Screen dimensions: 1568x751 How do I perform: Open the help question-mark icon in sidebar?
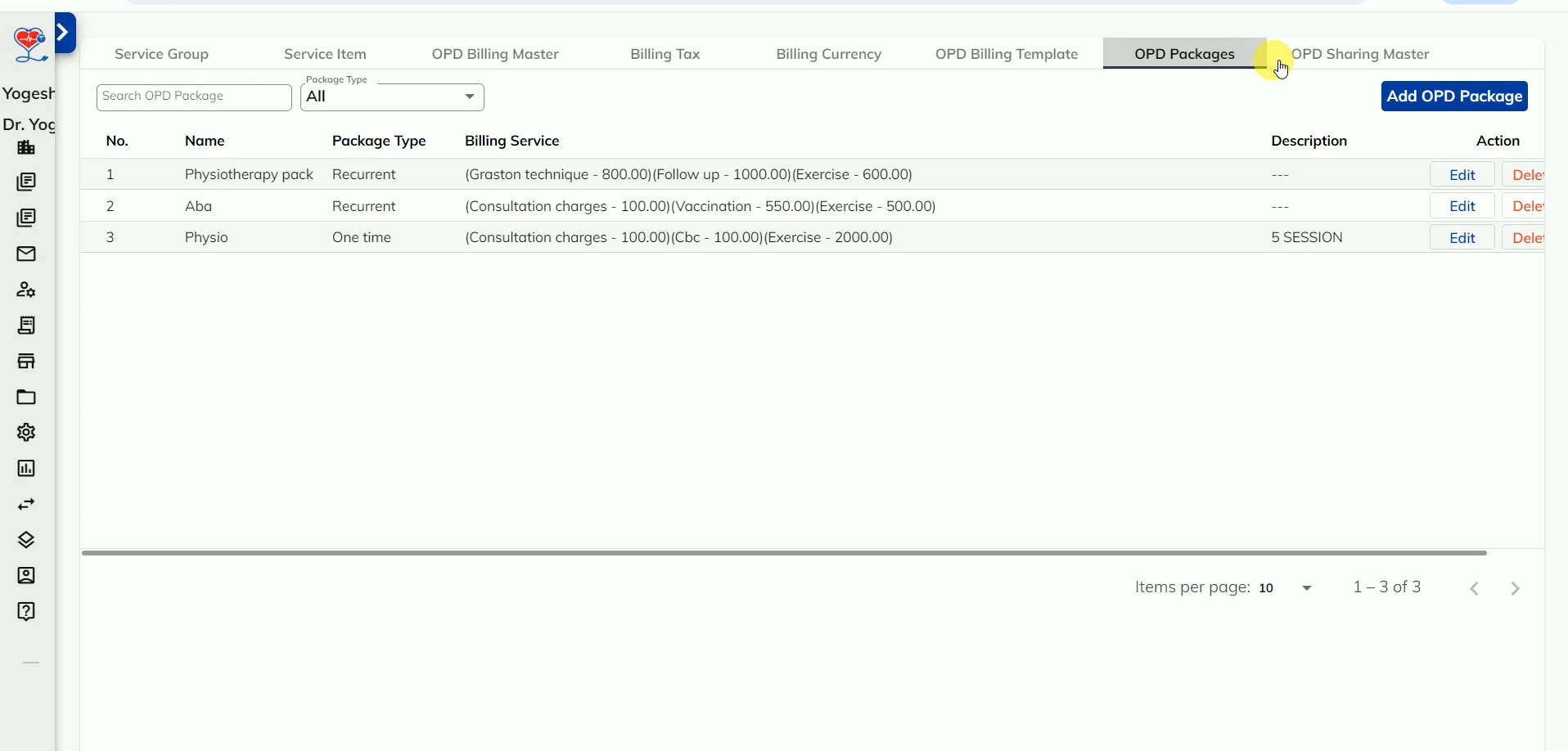tap(26, 611)
